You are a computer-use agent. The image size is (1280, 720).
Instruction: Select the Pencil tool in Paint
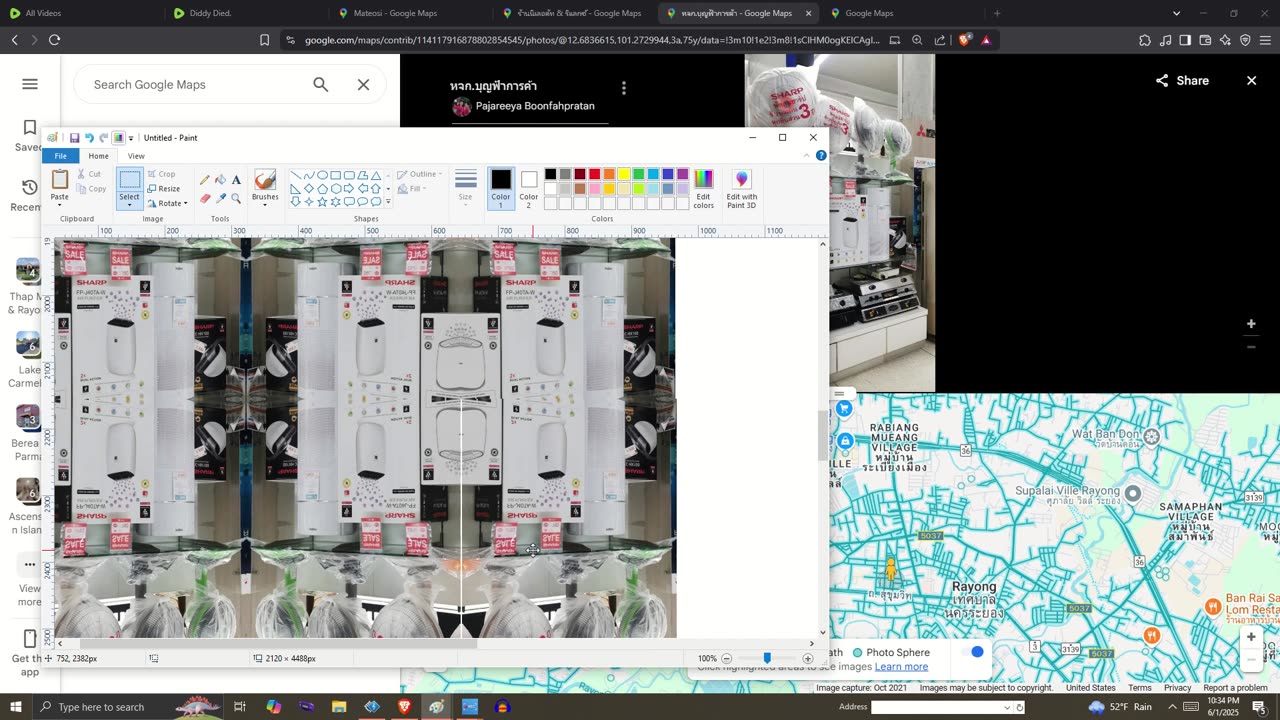(x=205, y=180)
